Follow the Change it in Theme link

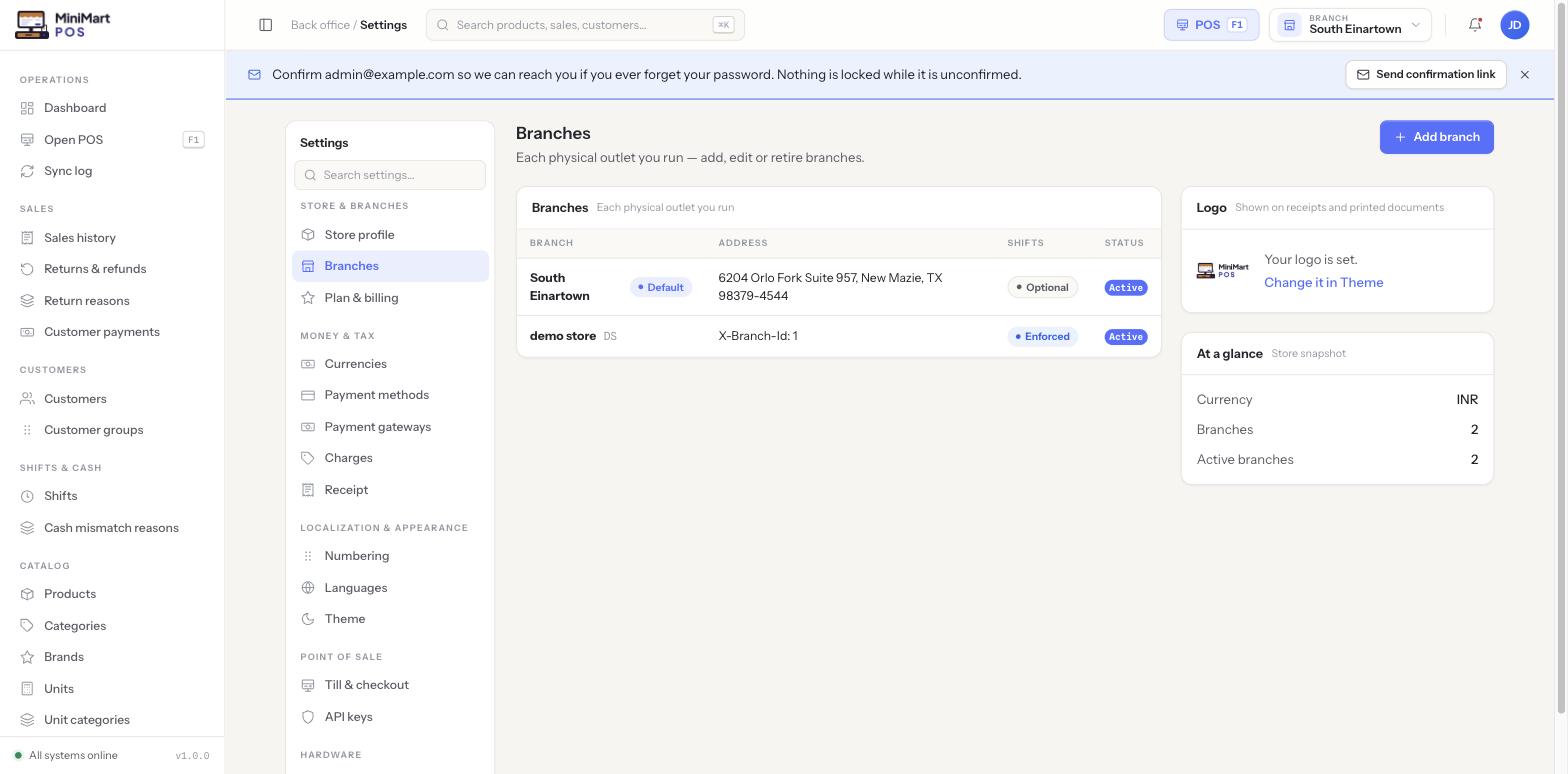pos(1324,283)
